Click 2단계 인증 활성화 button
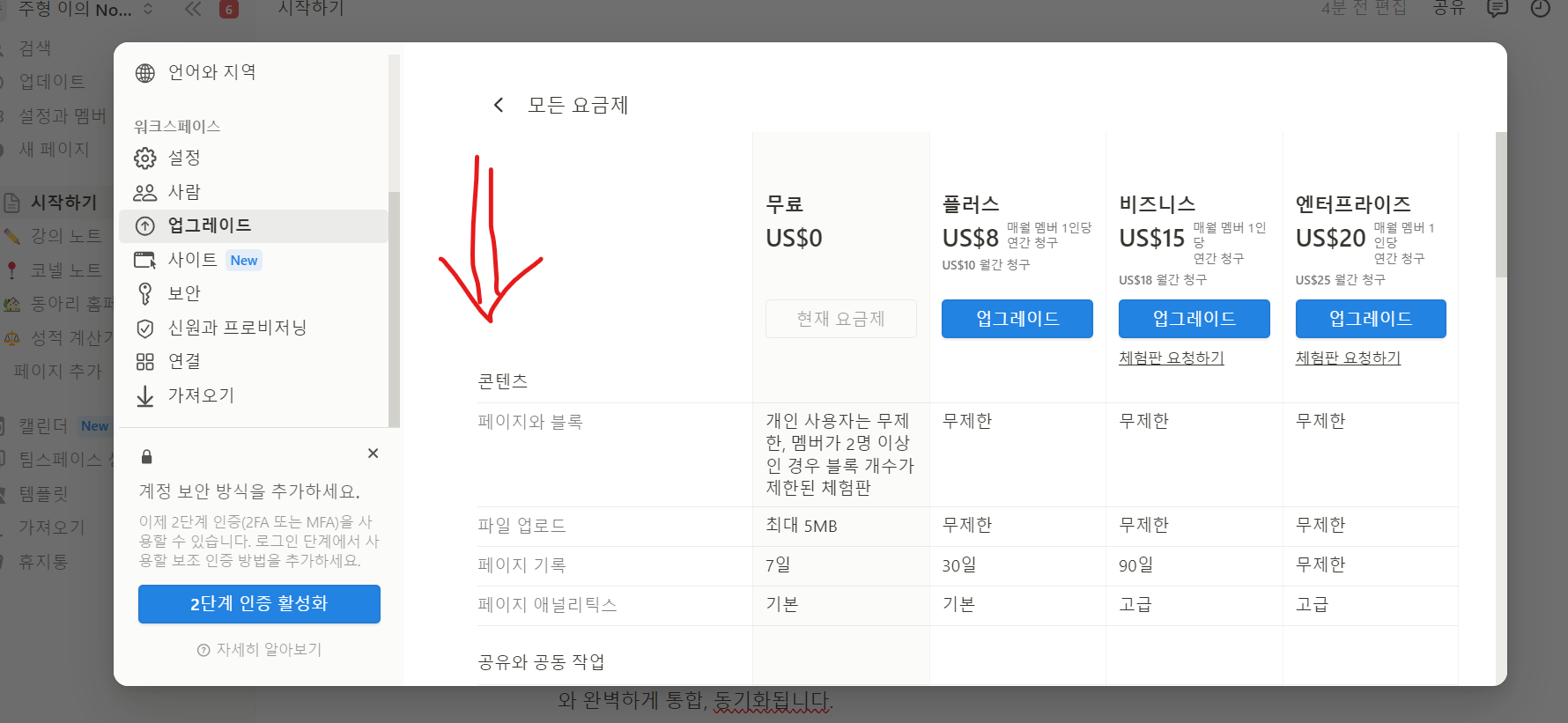Screen dimensions: 1568x723 [259, 604]
